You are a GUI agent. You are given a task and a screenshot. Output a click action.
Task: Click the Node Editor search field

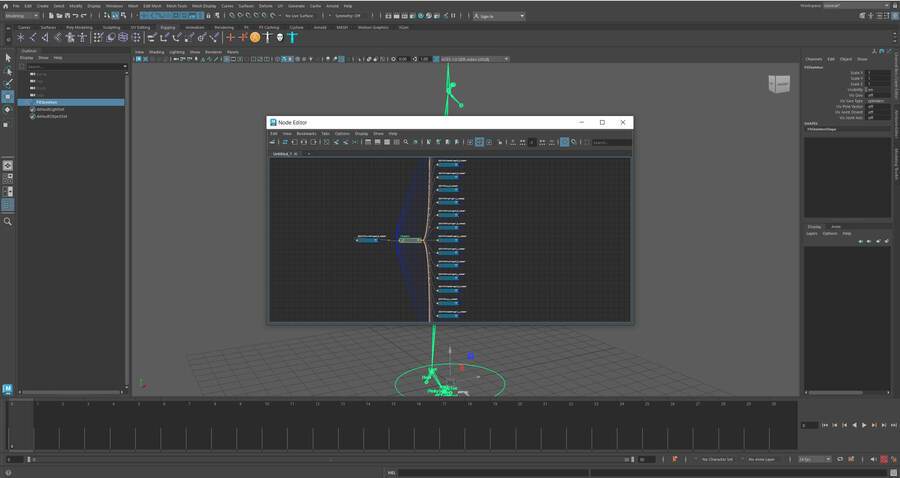pyautogui.click(x=610, y=142)
